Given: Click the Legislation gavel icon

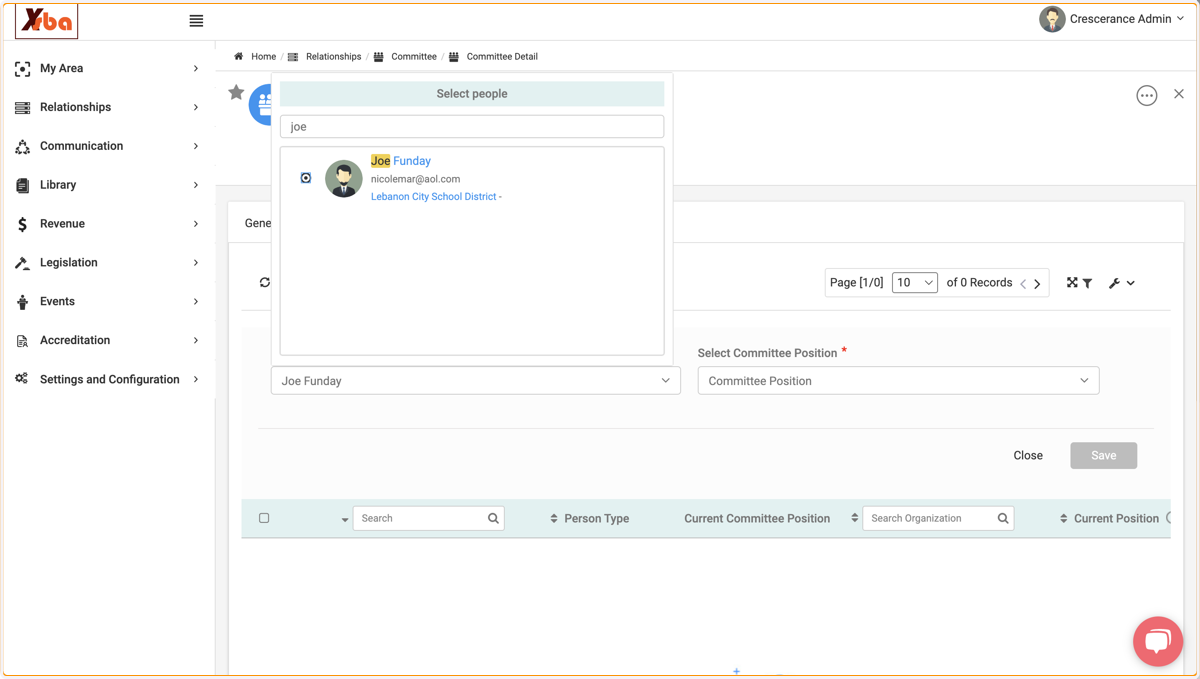Looking at the screenshot, I should pos(22,263).
